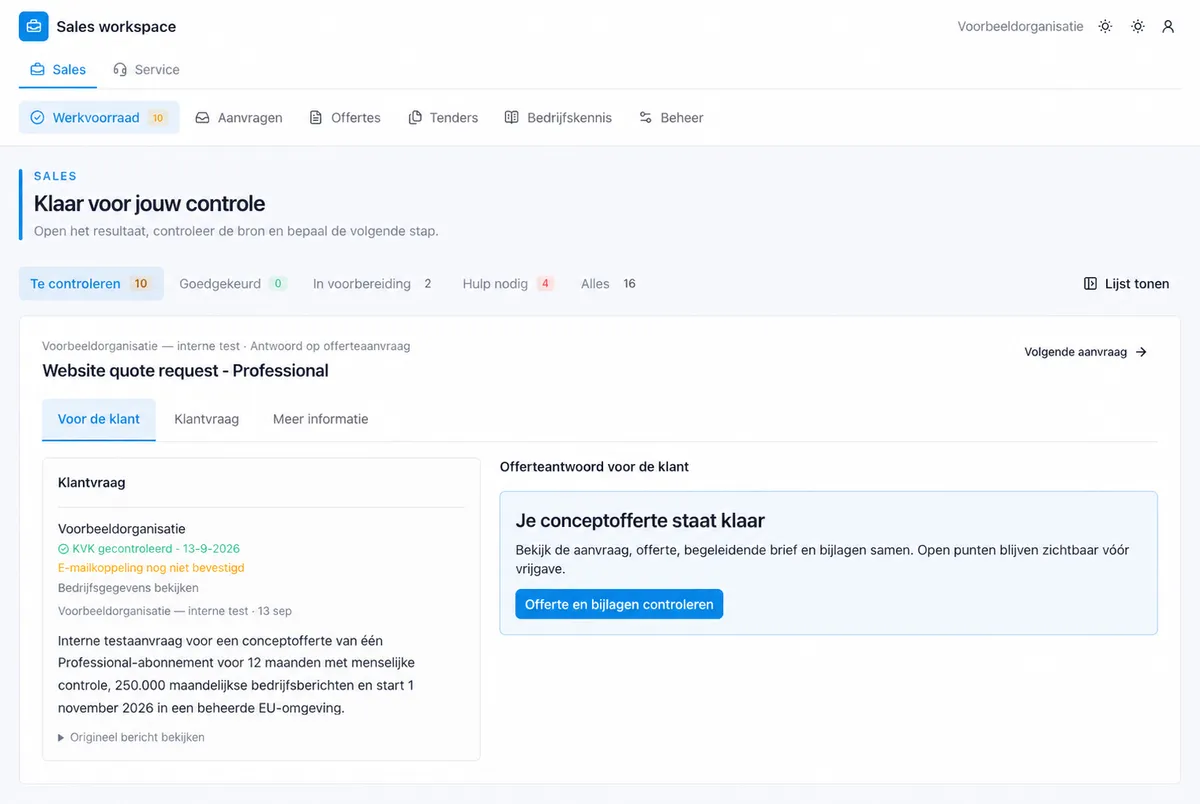Click the book icon beside Bedrijfskennis
The width and height of the screenshot is (1200, 804).
point(511,117)
